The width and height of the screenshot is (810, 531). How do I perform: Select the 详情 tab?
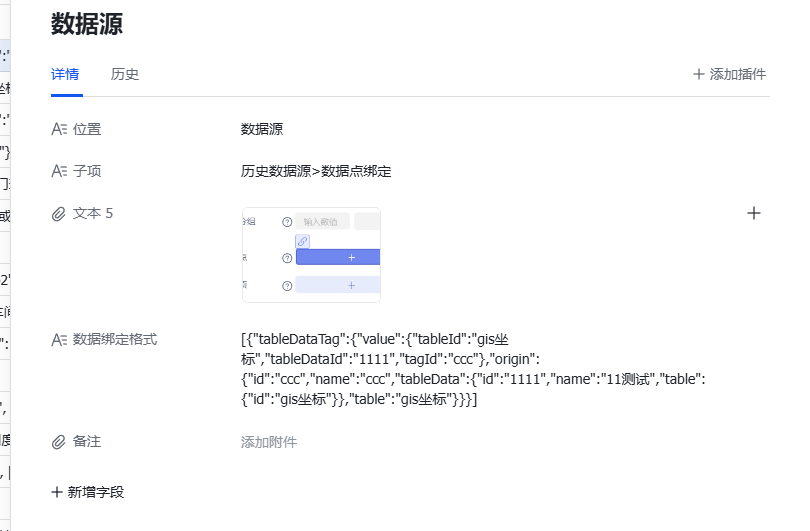[66, 74]
